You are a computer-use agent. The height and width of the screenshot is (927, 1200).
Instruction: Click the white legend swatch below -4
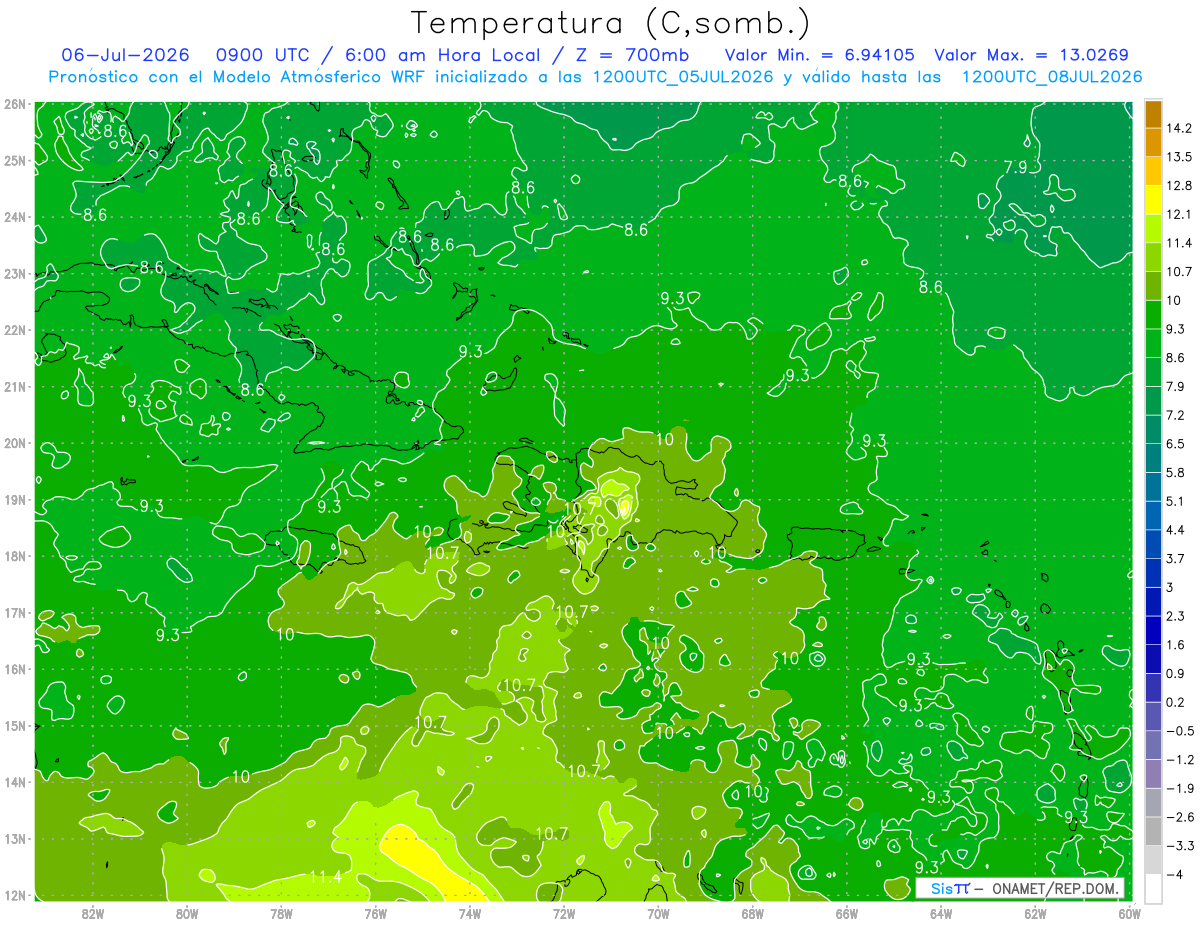[1153, 888]
